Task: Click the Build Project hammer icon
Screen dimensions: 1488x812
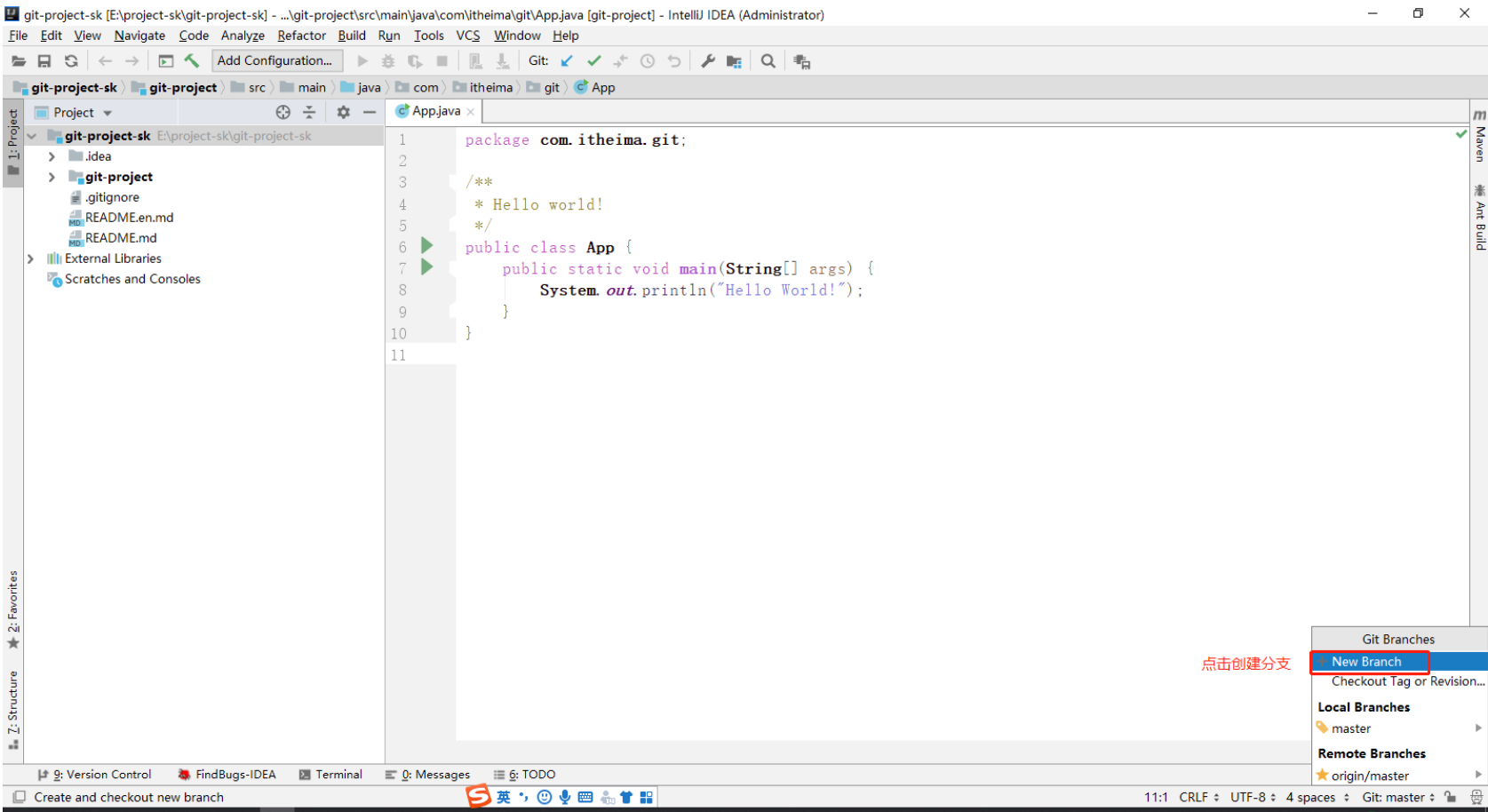Action: point(192,61)
